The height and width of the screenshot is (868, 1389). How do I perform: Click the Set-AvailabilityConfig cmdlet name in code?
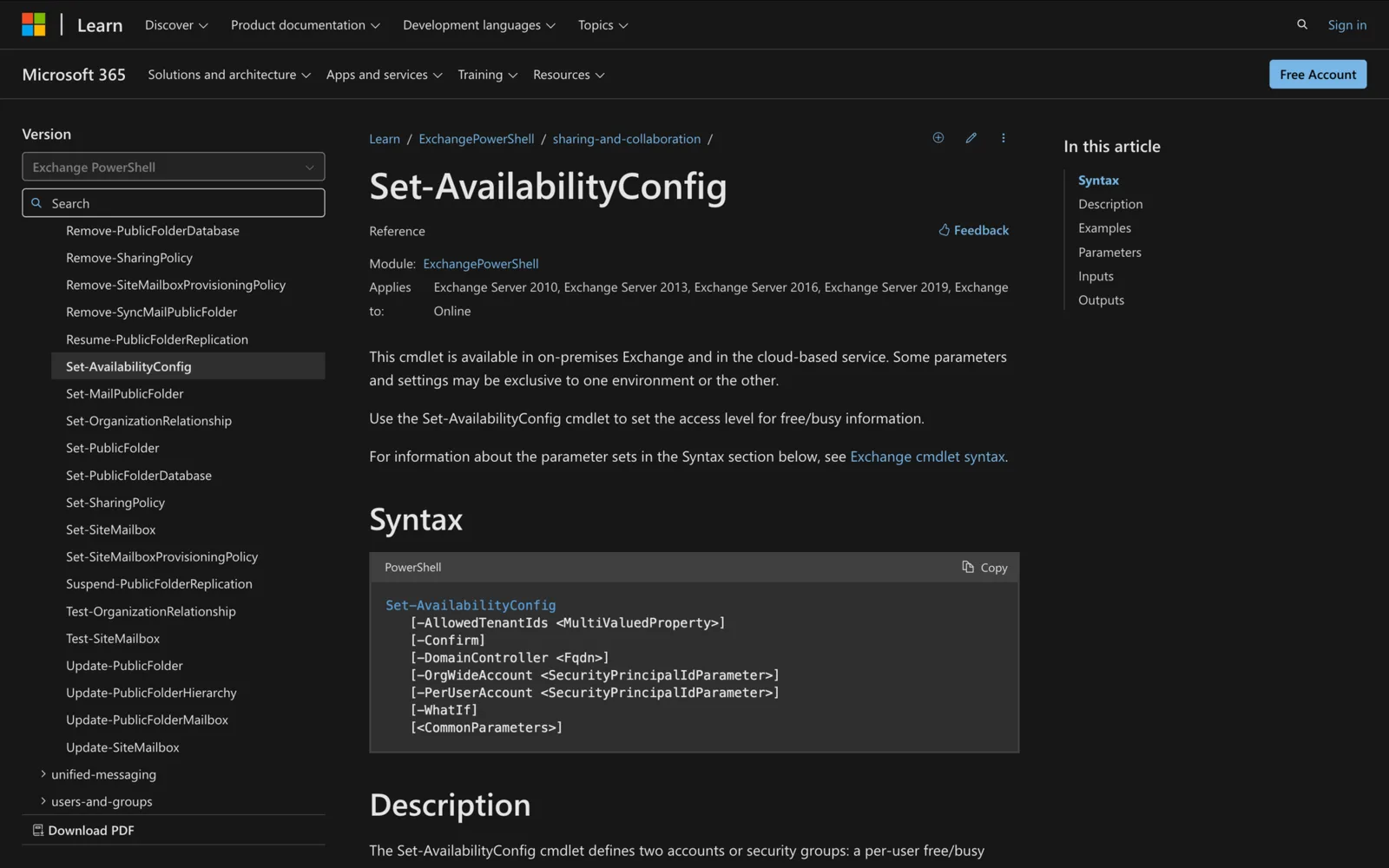(471, 605)
